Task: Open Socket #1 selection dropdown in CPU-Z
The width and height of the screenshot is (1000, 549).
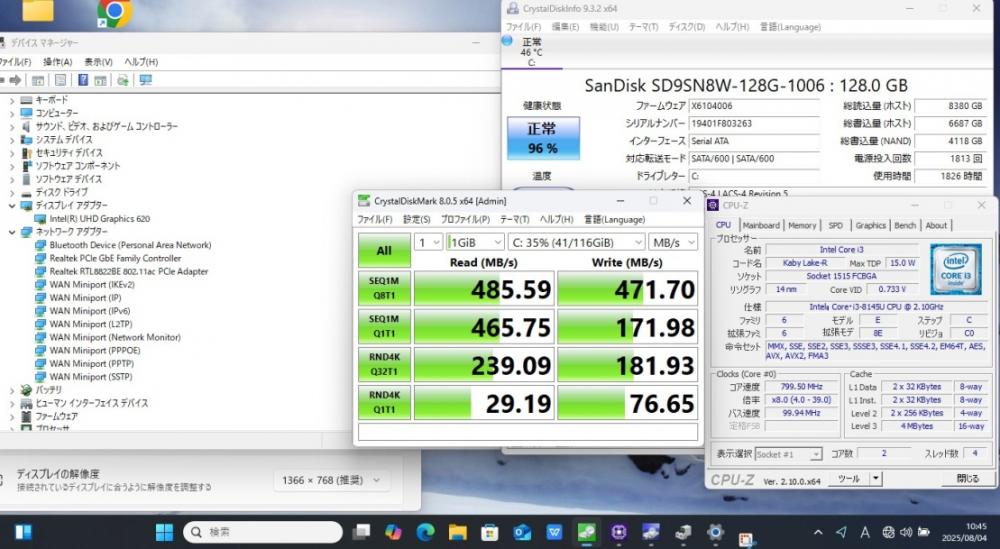Action: (x=788, y=454)
